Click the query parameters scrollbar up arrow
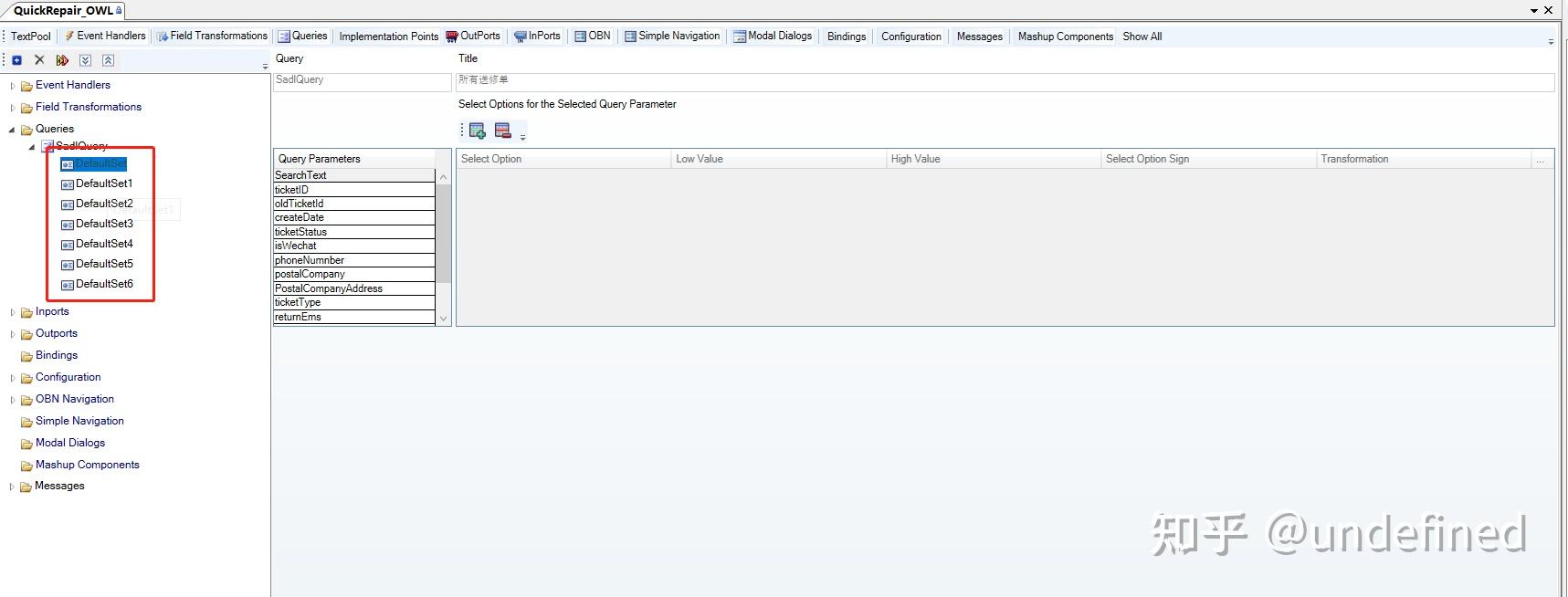 [x=443, y=177]
